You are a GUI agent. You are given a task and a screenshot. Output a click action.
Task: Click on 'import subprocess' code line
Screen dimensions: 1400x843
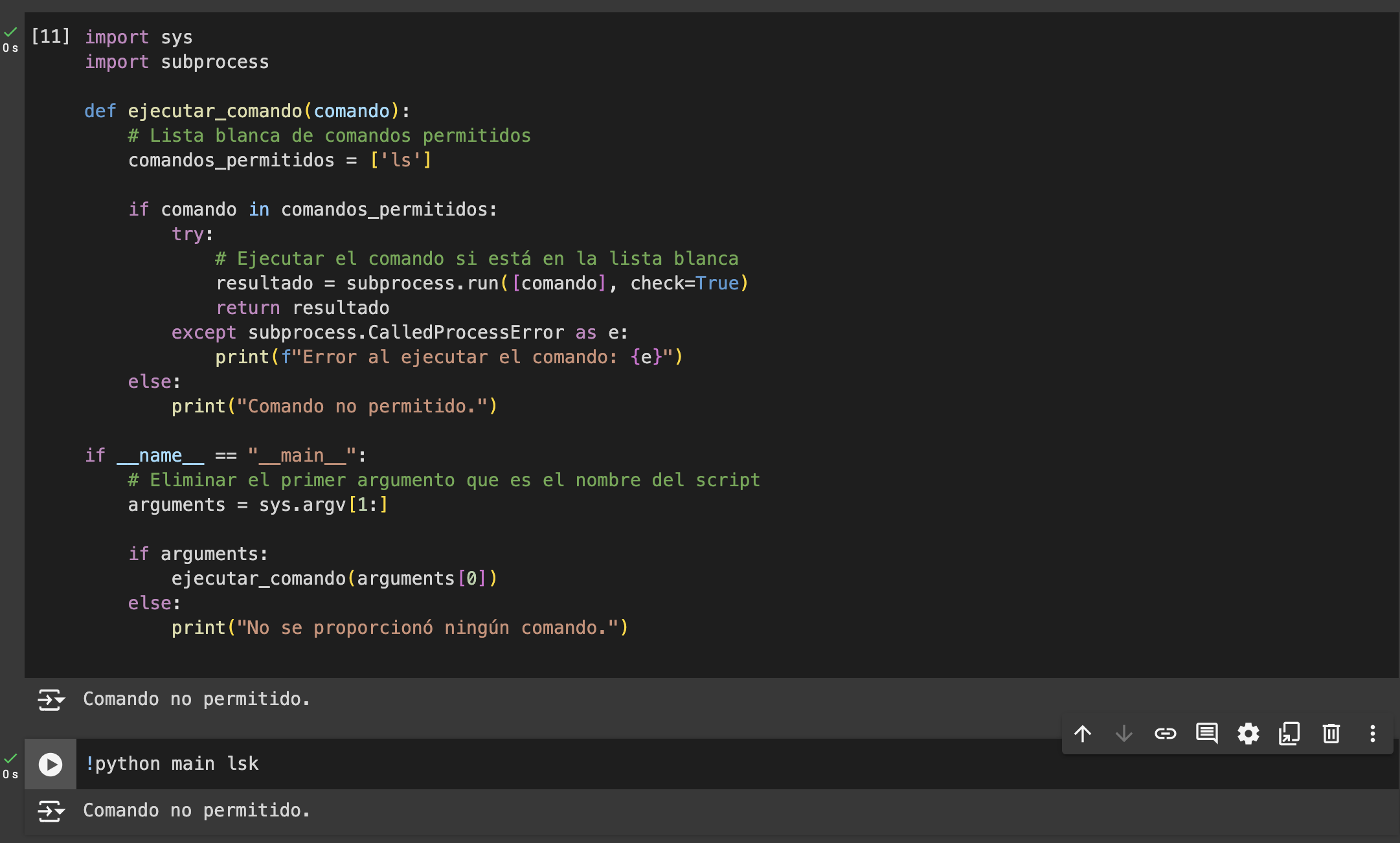pos(177,62)
